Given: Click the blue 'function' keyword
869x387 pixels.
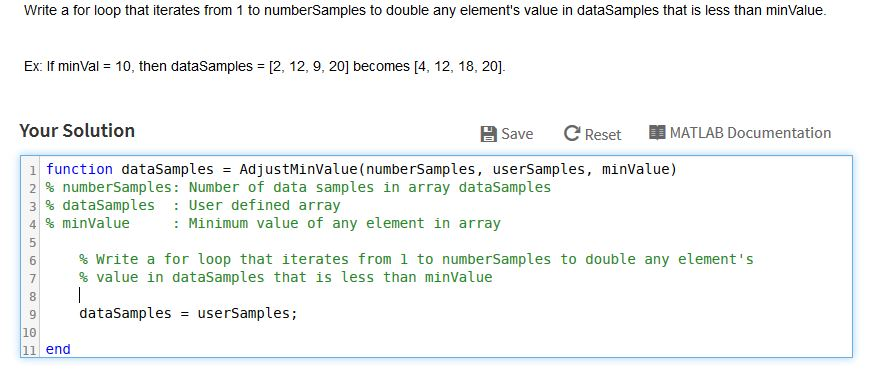Looking at the screenshot, I should 79,169.
